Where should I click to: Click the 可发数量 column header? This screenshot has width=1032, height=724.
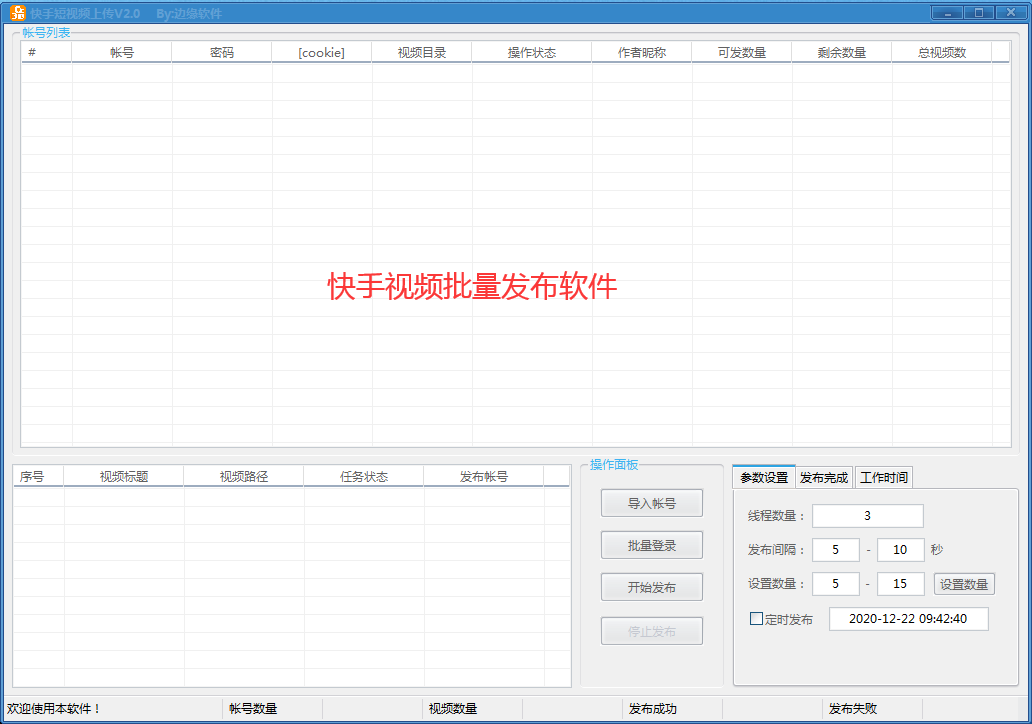coord(742,53)
